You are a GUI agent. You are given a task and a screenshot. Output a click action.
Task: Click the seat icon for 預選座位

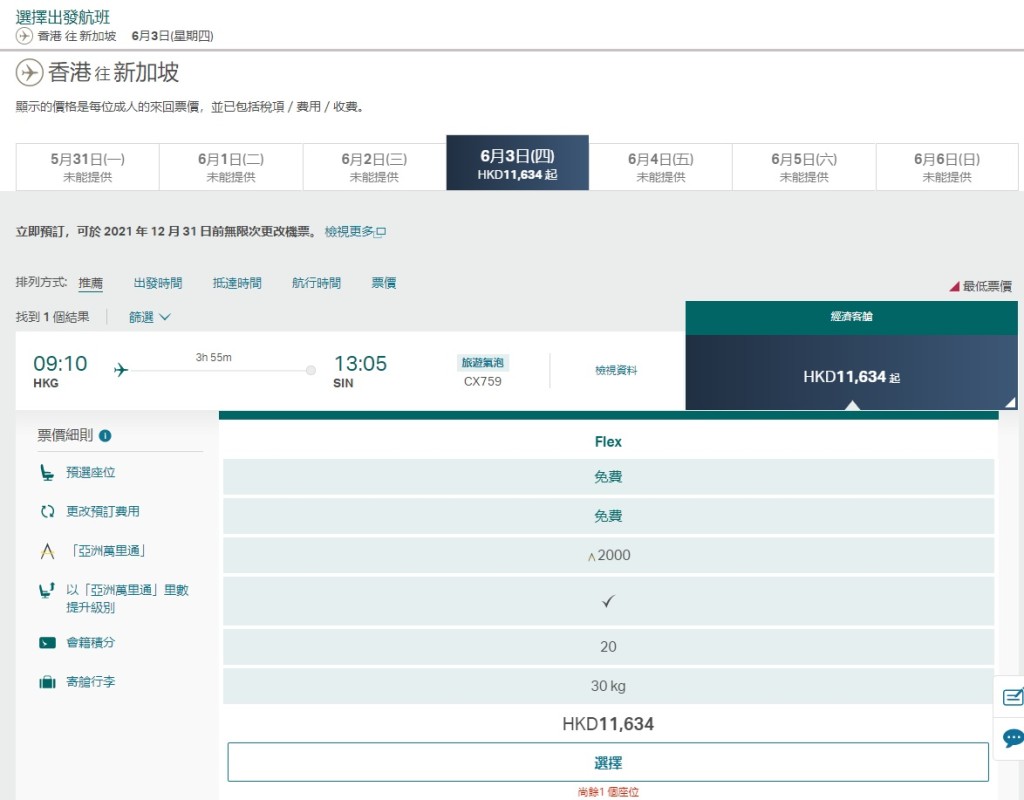click(x=47, y=473)
